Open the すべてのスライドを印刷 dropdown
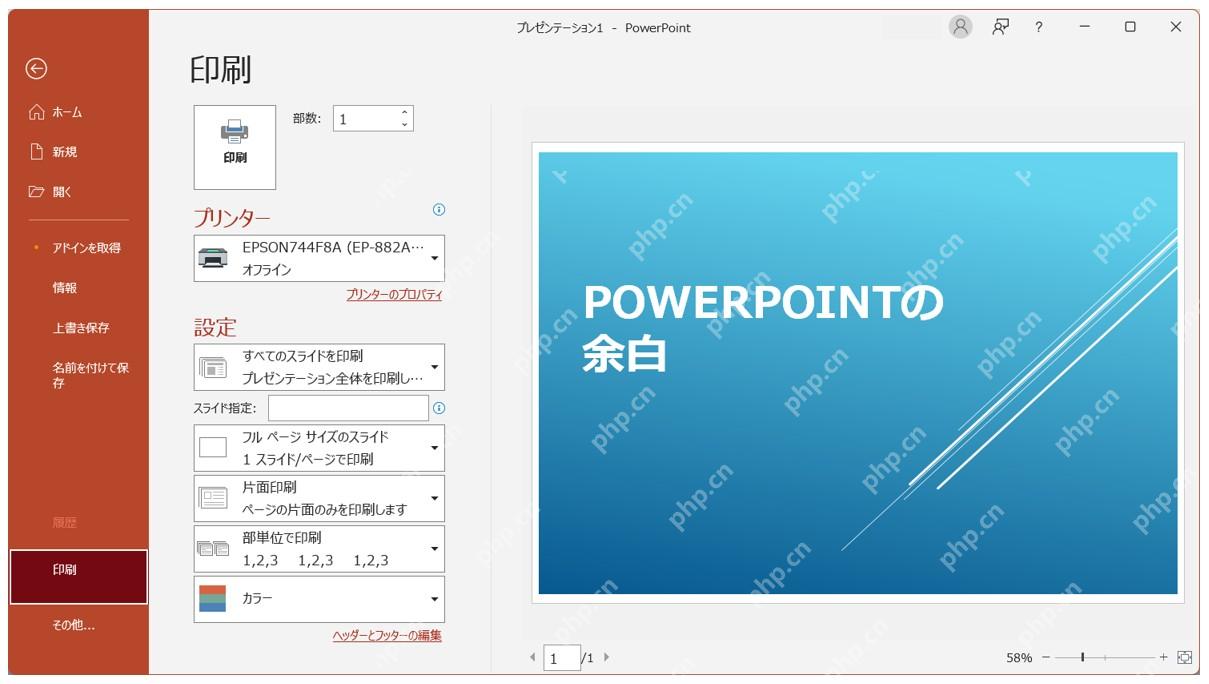Image resolution: width=1209 pixels, height=684 pixels. coord(319,367)
